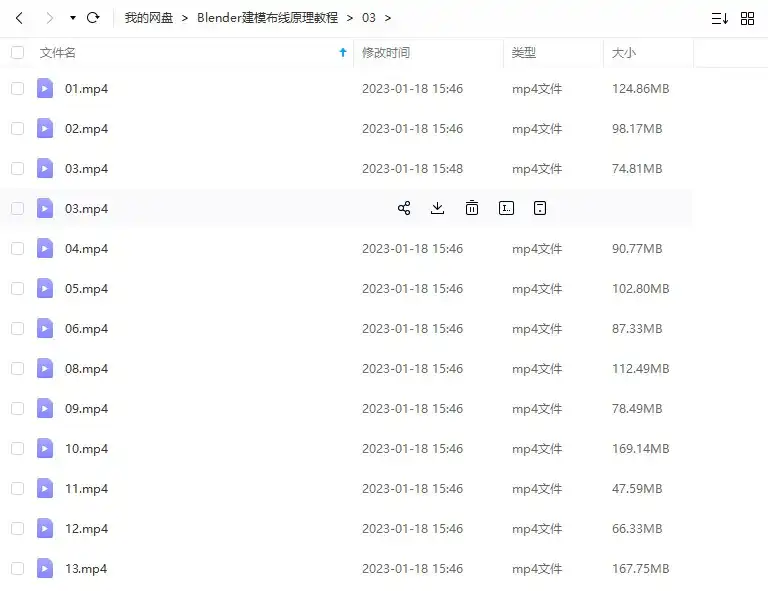Sort by 类型 column header
The width and height of the screenshot is (768, 591).
[524, 52]
